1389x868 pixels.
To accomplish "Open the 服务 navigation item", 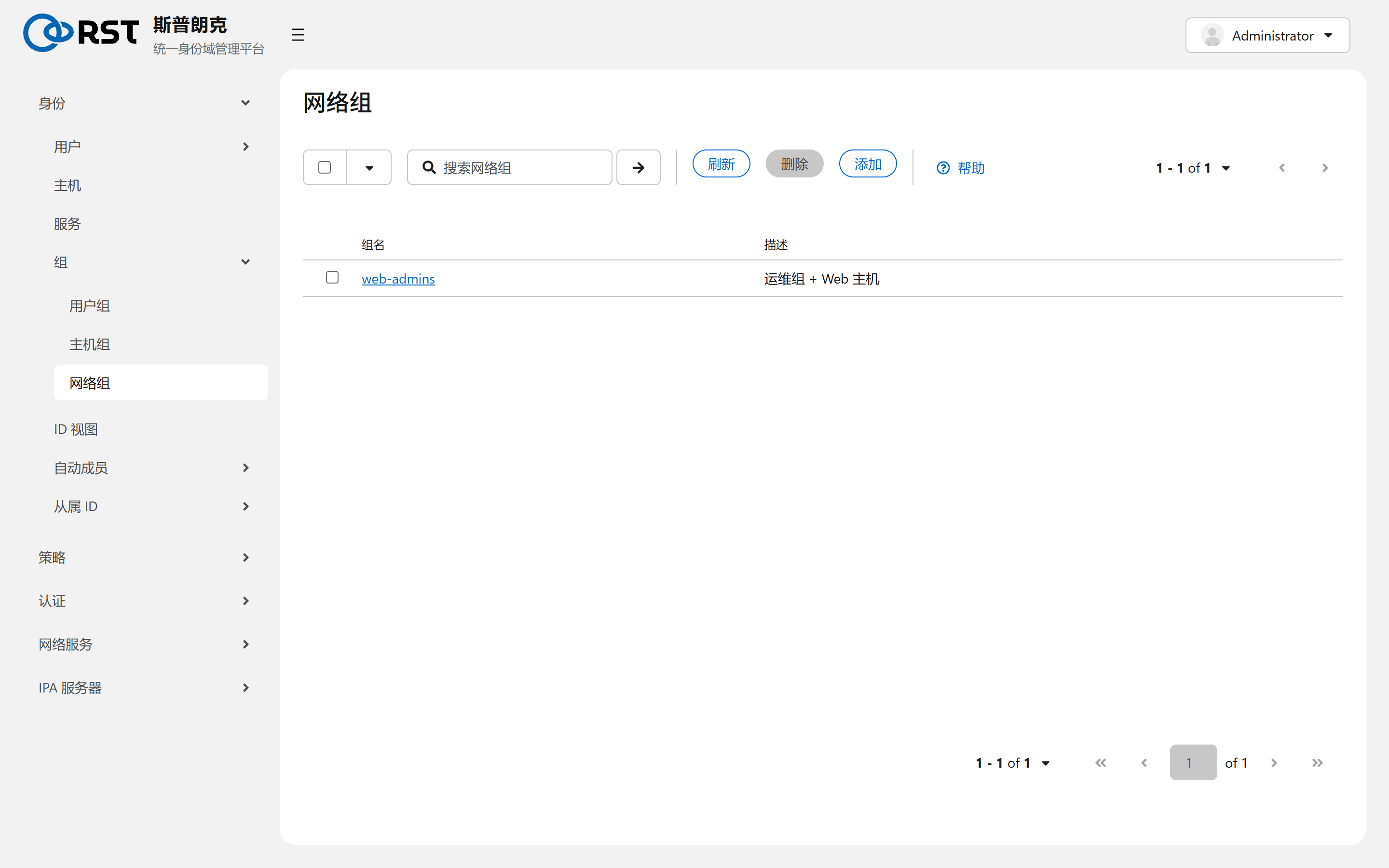I will (153, 224).
